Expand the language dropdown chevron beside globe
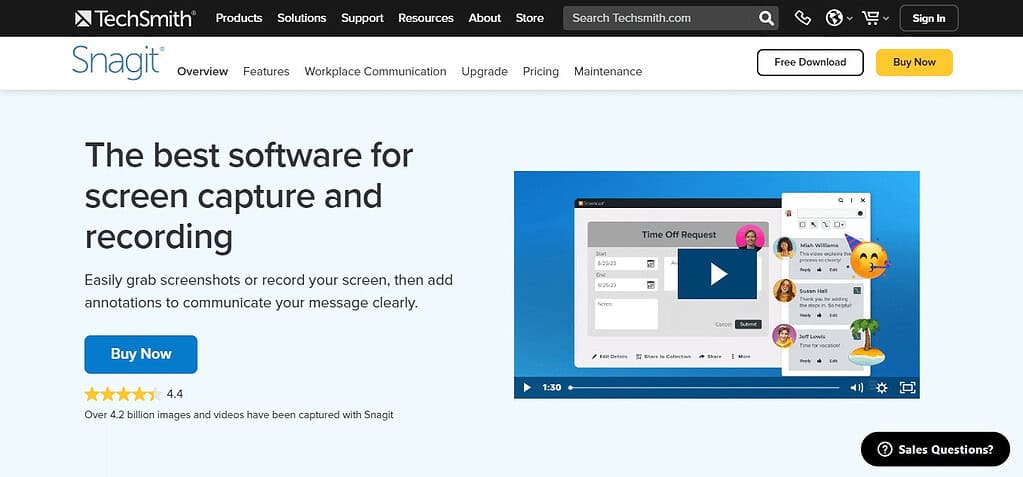This screenshot has width=1023, height=477. (x=849, y=19)
